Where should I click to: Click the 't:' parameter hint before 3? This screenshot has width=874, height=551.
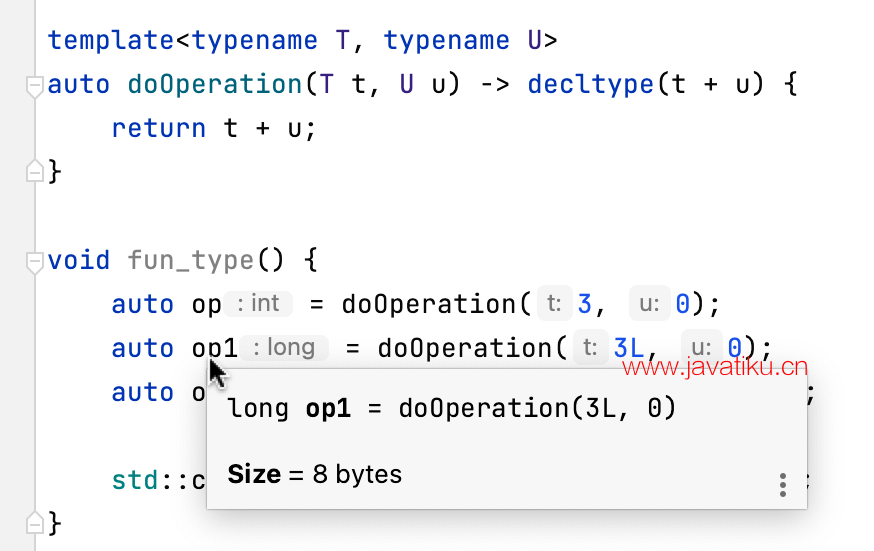[x=554, y=304]
